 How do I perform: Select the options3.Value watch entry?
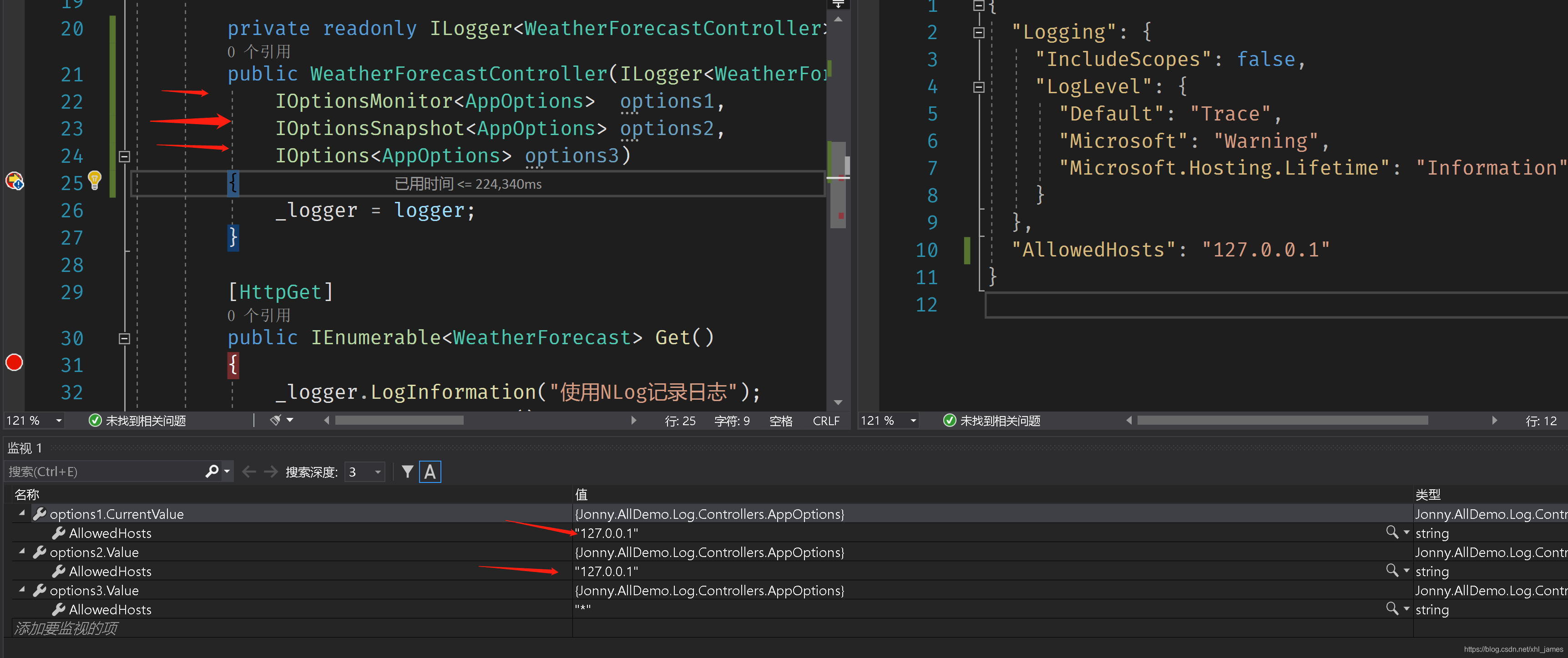tap(94, 591)
